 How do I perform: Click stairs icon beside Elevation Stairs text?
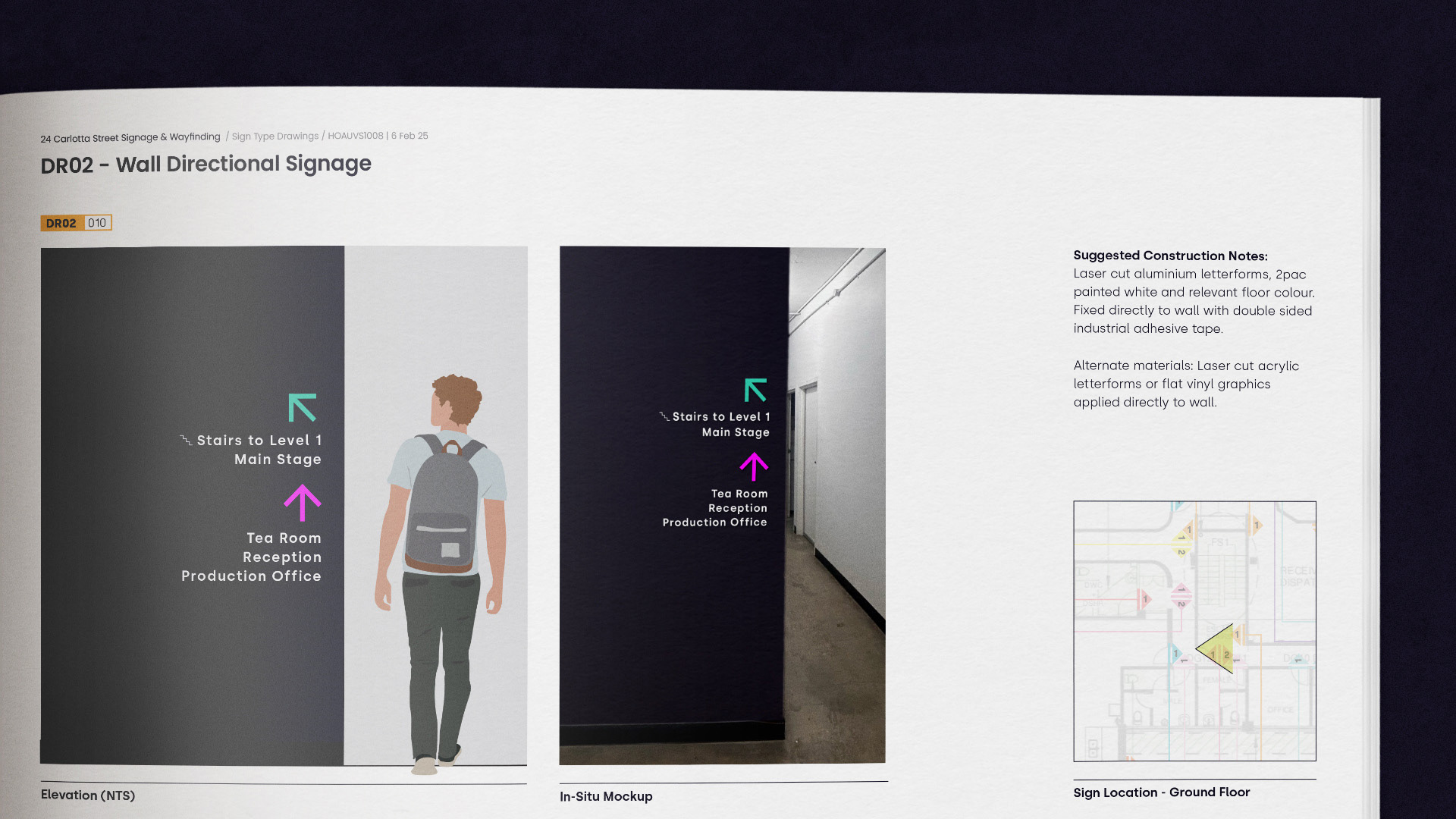tap(186, 440)
